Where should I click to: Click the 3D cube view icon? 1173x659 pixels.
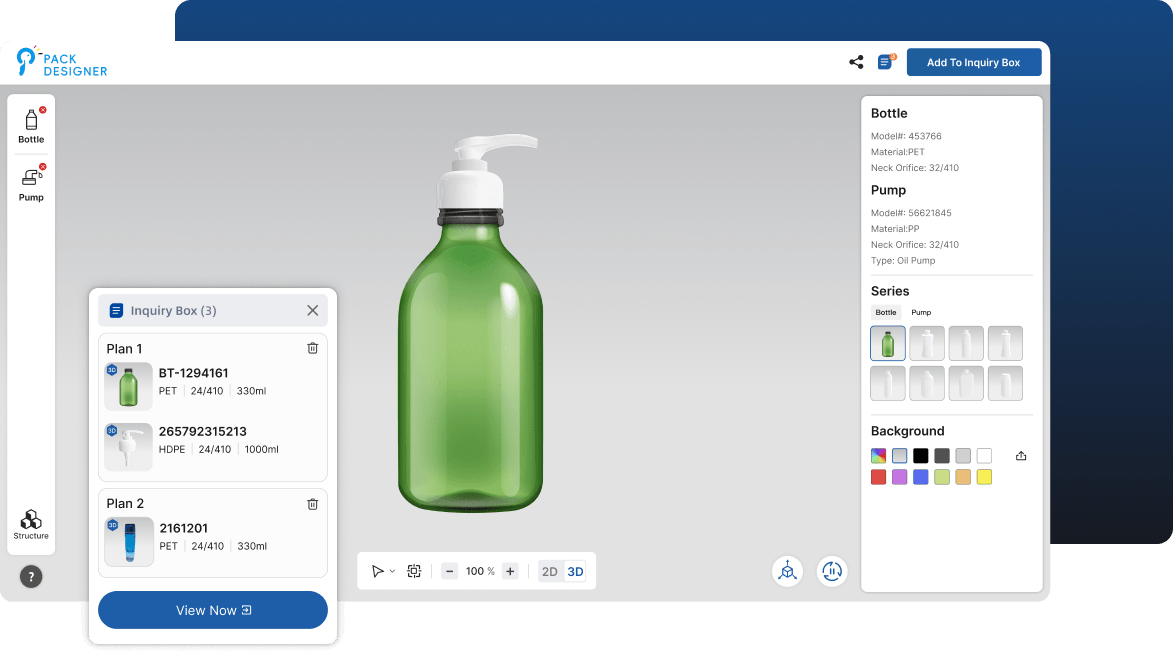coord(788,571)
